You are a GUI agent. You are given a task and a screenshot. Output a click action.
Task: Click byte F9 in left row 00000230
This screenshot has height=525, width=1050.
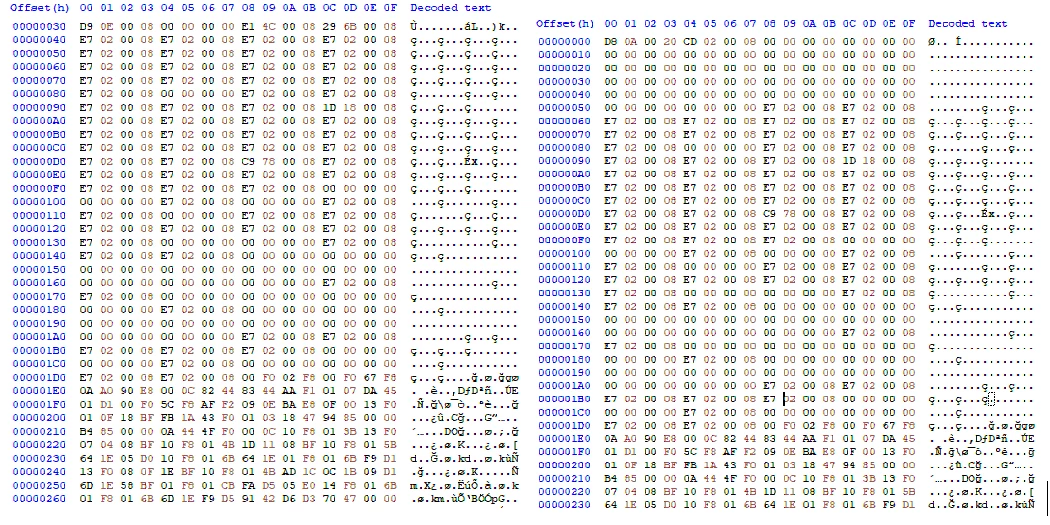click(369, 458)
